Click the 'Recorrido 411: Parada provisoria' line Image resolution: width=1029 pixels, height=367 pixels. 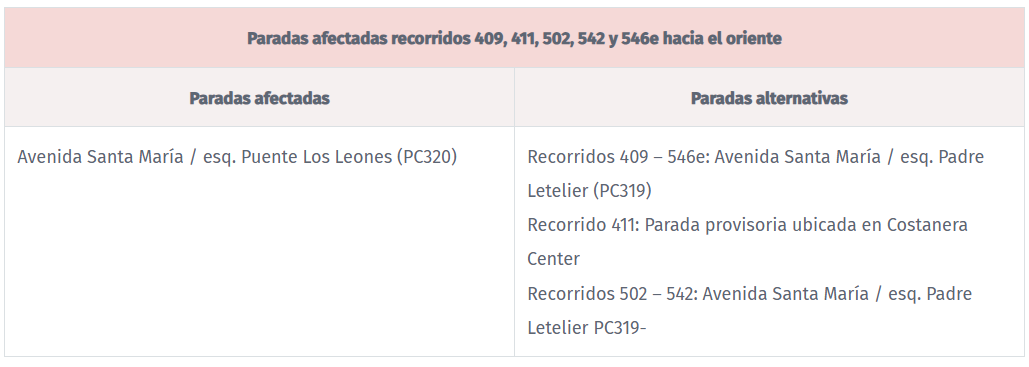pos(747,225)
